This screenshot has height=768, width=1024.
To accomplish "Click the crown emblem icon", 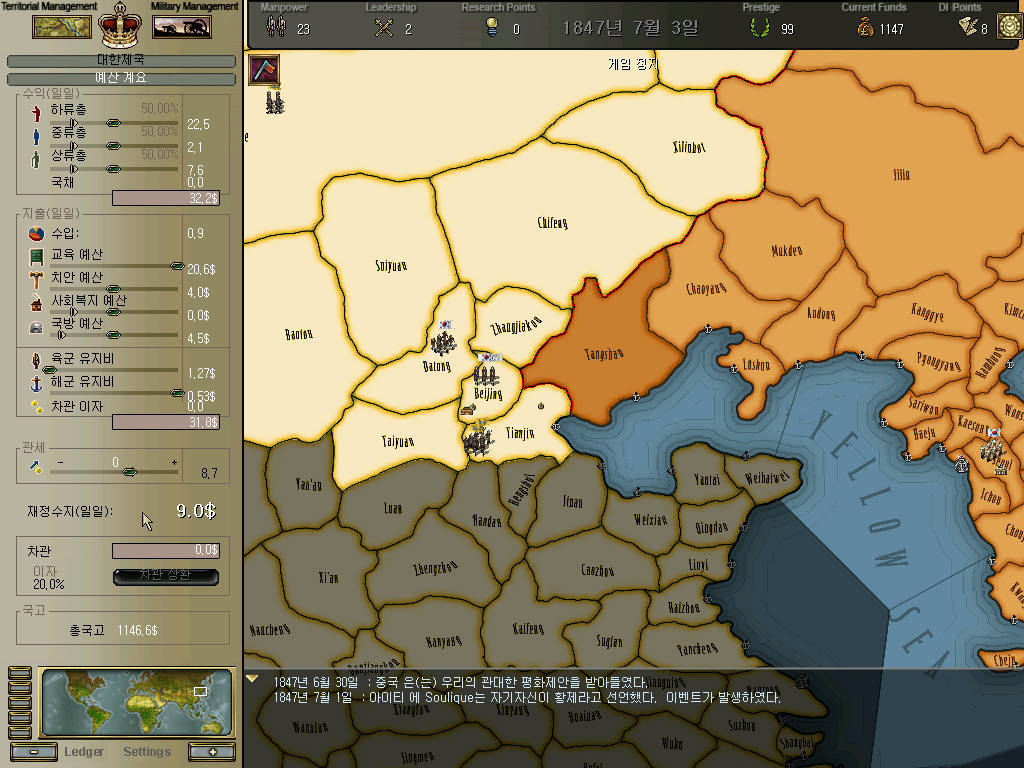I will (x=120, y=25).
